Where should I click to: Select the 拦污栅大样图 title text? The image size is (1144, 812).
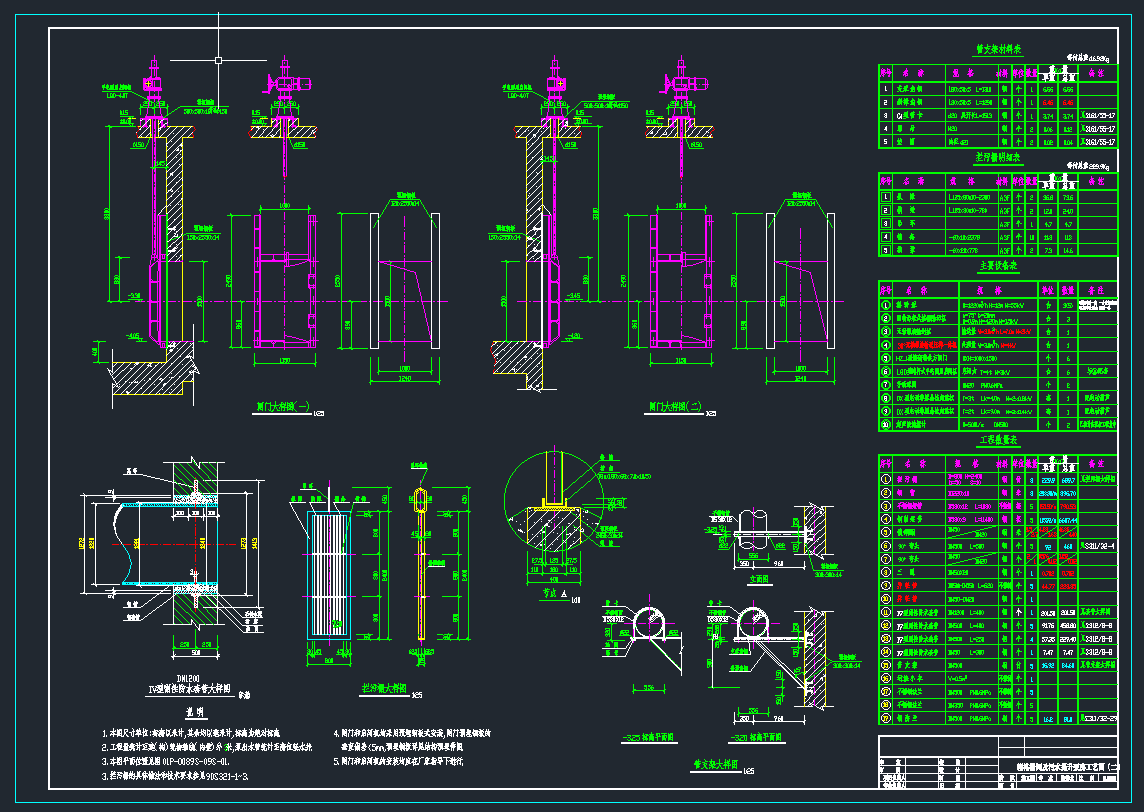[x=384, y=688]
